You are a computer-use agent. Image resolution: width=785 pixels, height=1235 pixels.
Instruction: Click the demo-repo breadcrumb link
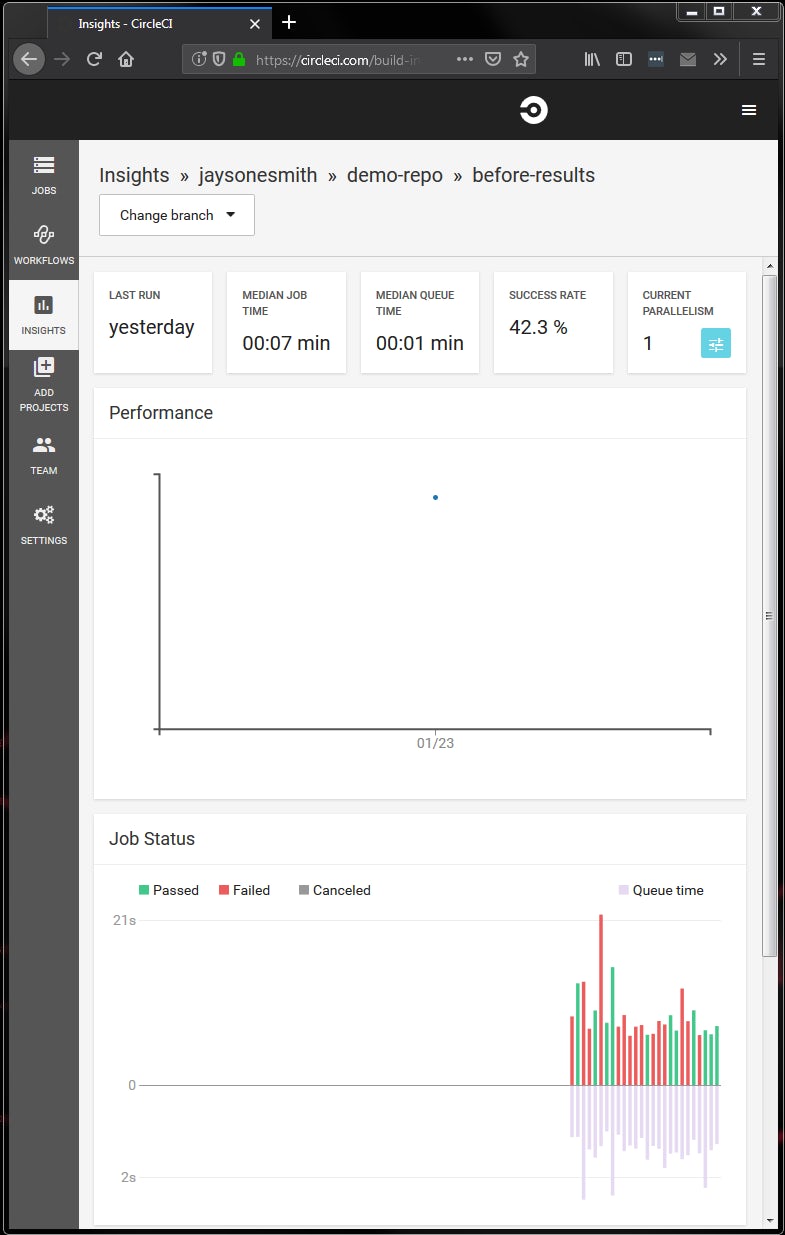(394, 175)
